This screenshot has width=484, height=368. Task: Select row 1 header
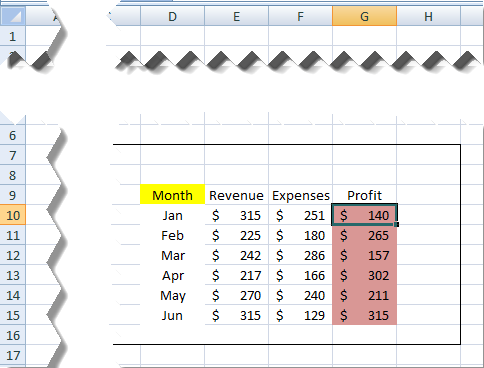[x=13, y=36]
